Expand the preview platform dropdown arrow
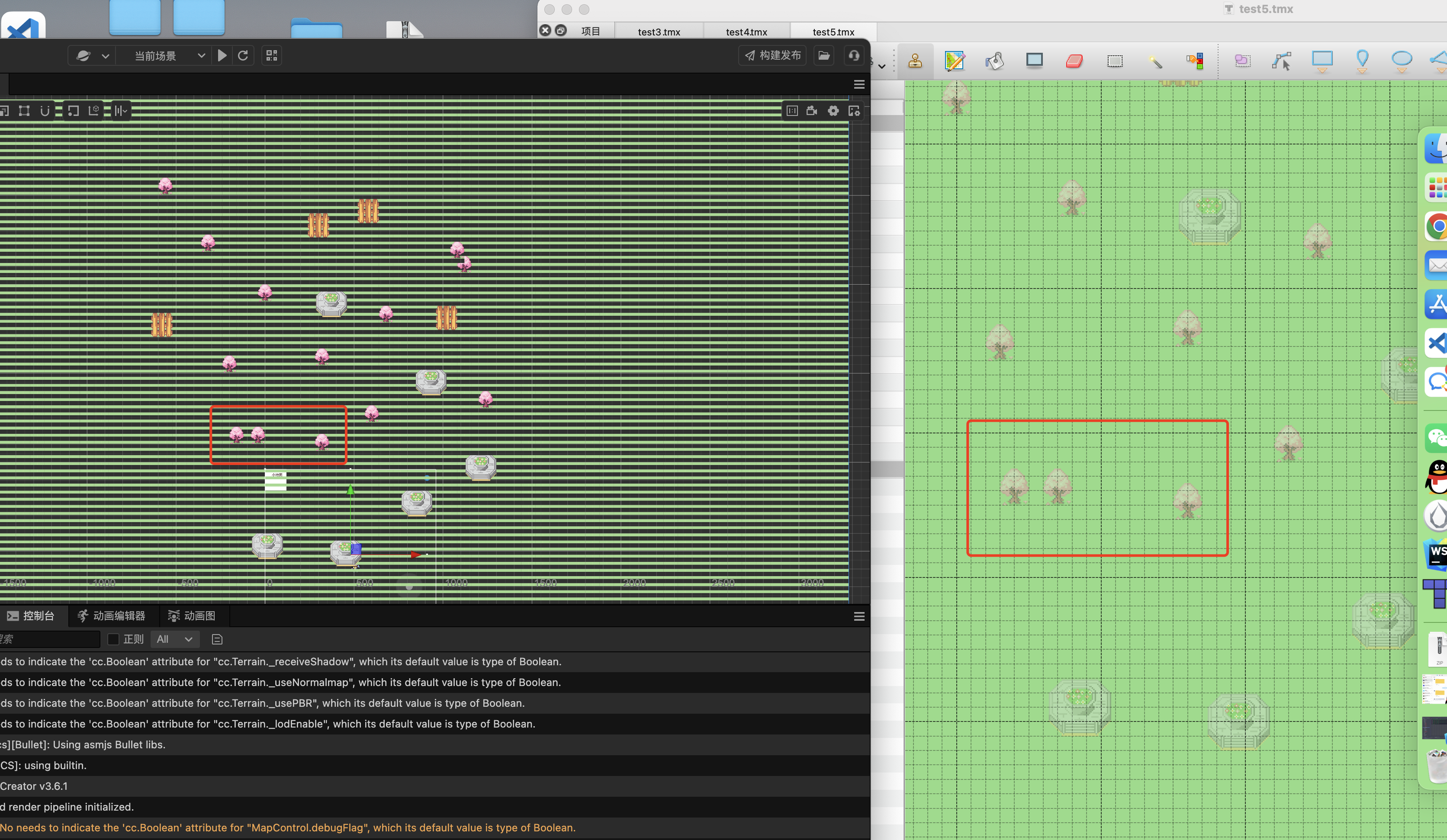Image resolution: width=1447 pixels, height=840 pixels. (105, 56)
